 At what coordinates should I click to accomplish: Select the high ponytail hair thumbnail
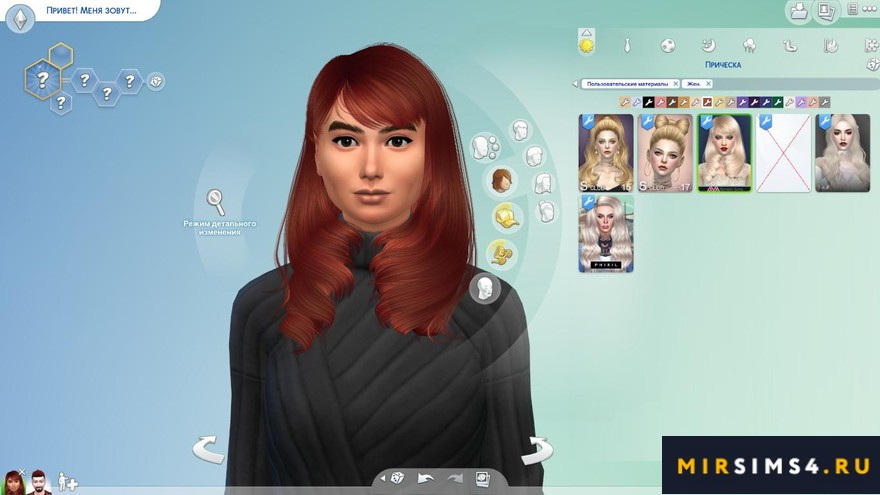coord(606,153)
